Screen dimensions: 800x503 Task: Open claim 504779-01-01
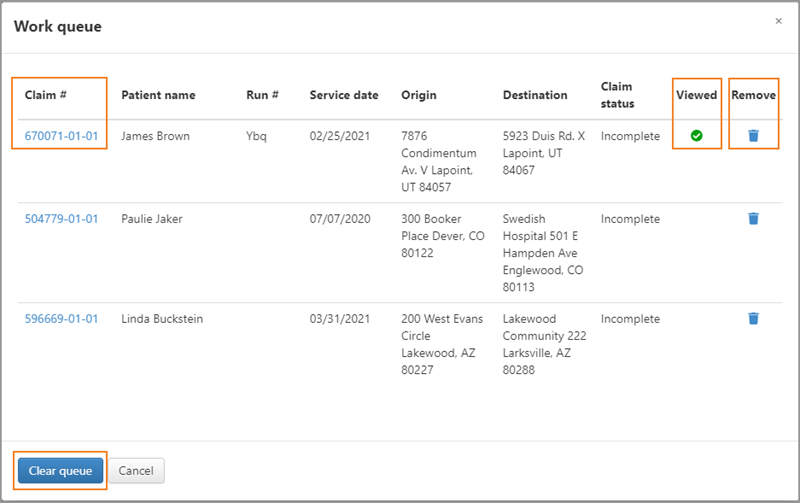61,219
